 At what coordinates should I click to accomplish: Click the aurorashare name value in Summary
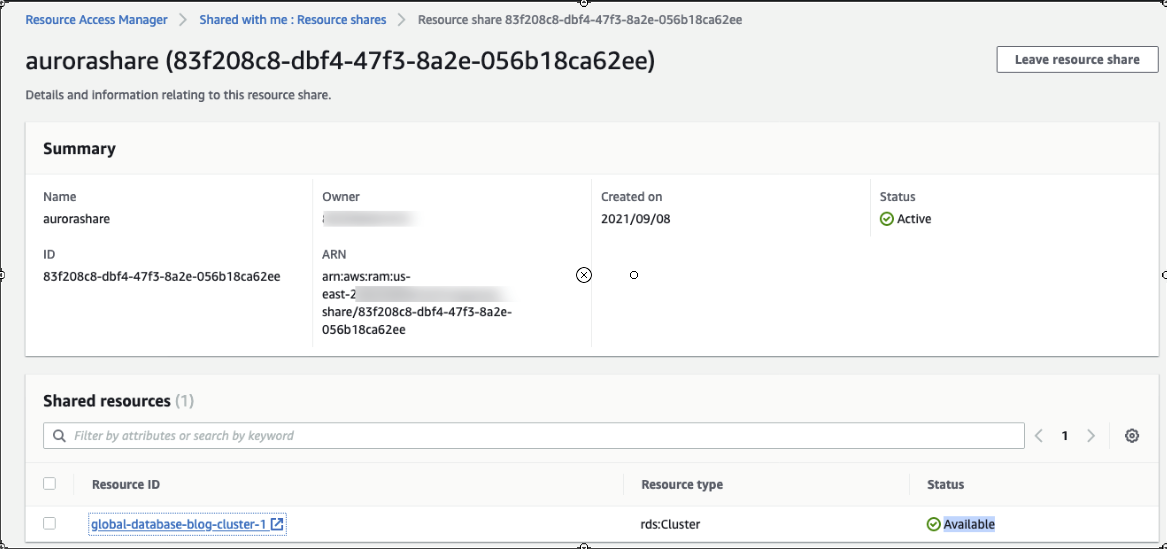pos(77,219)
